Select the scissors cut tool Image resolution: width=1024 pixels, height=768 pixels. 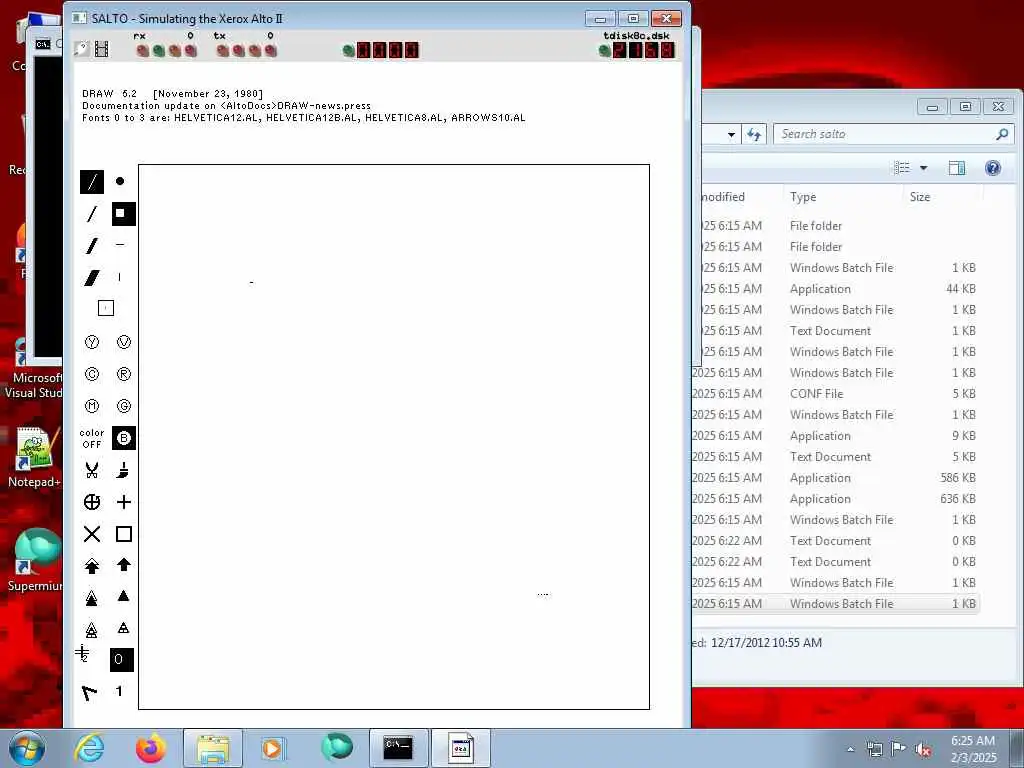point(92,470)
